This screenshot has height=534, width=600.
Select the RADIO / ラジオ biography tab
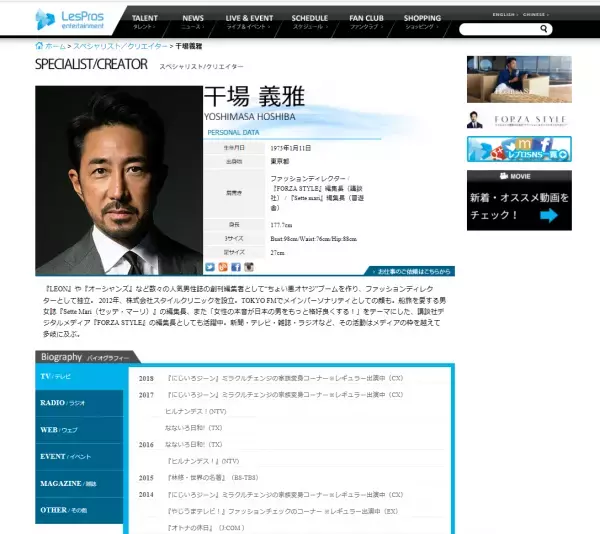pos(79,403)
